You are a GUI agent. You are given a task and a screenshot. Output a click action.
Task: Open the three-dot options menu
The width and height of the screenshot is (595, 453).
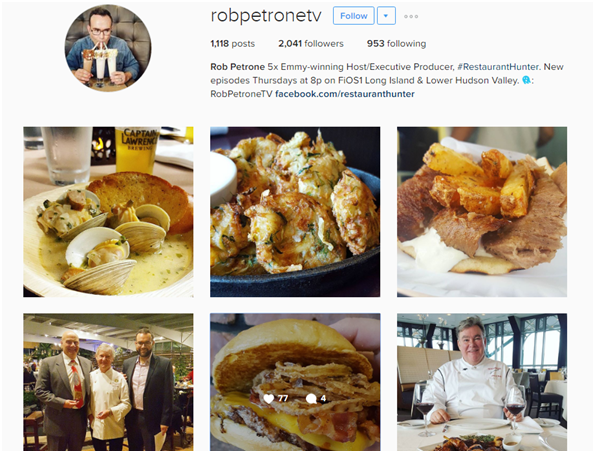(411, 16)
